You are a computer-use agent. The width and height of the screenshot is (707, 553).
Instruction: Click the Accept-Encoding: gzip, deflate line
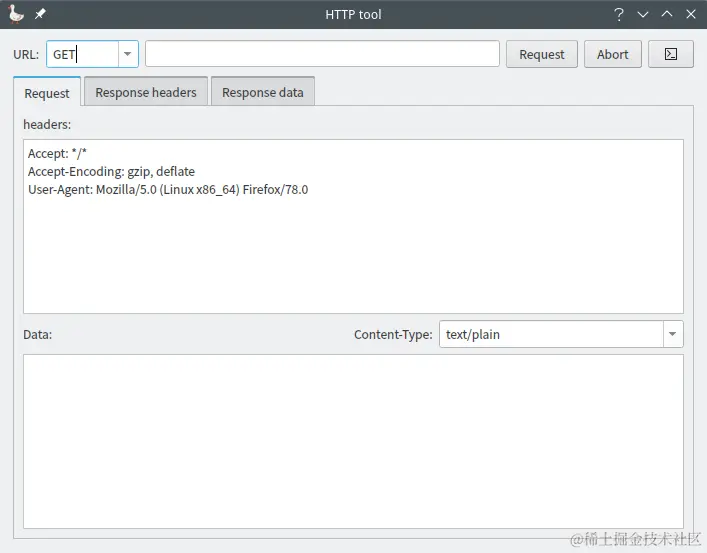pos(111,171)
